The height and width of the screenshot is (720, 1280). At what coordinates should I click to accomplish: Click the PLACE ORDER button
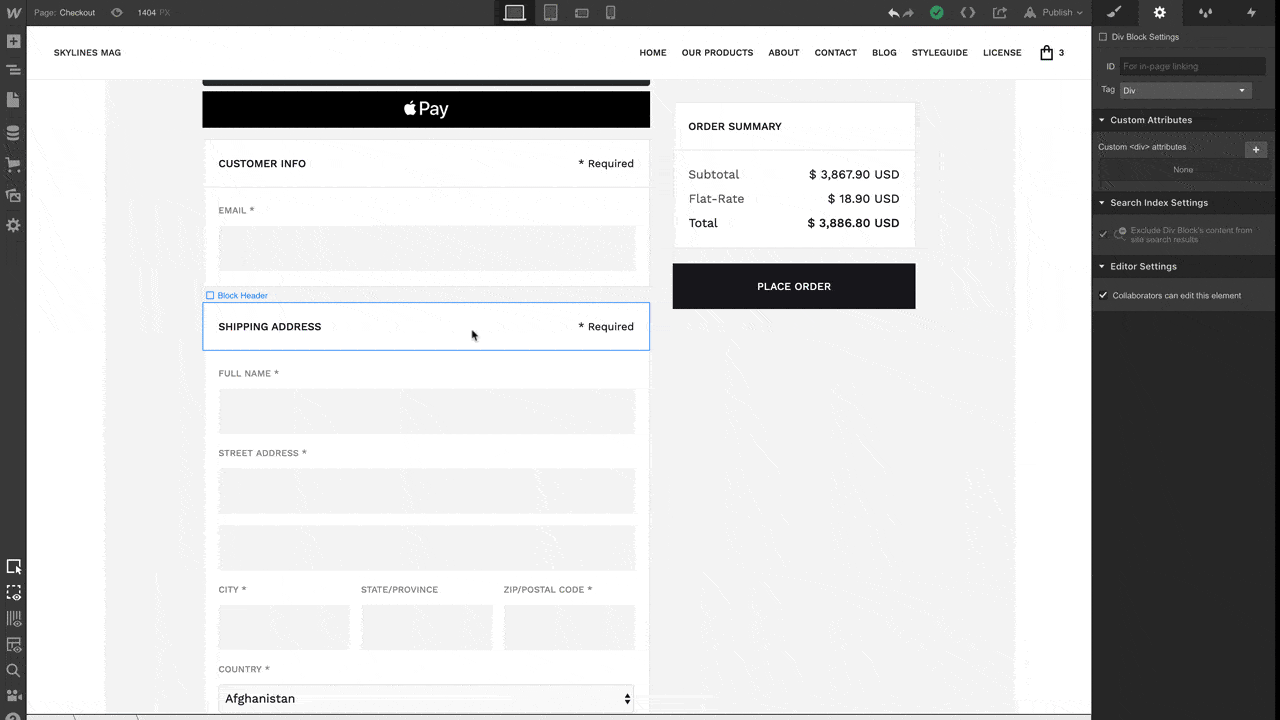click(x=794, y=286)
